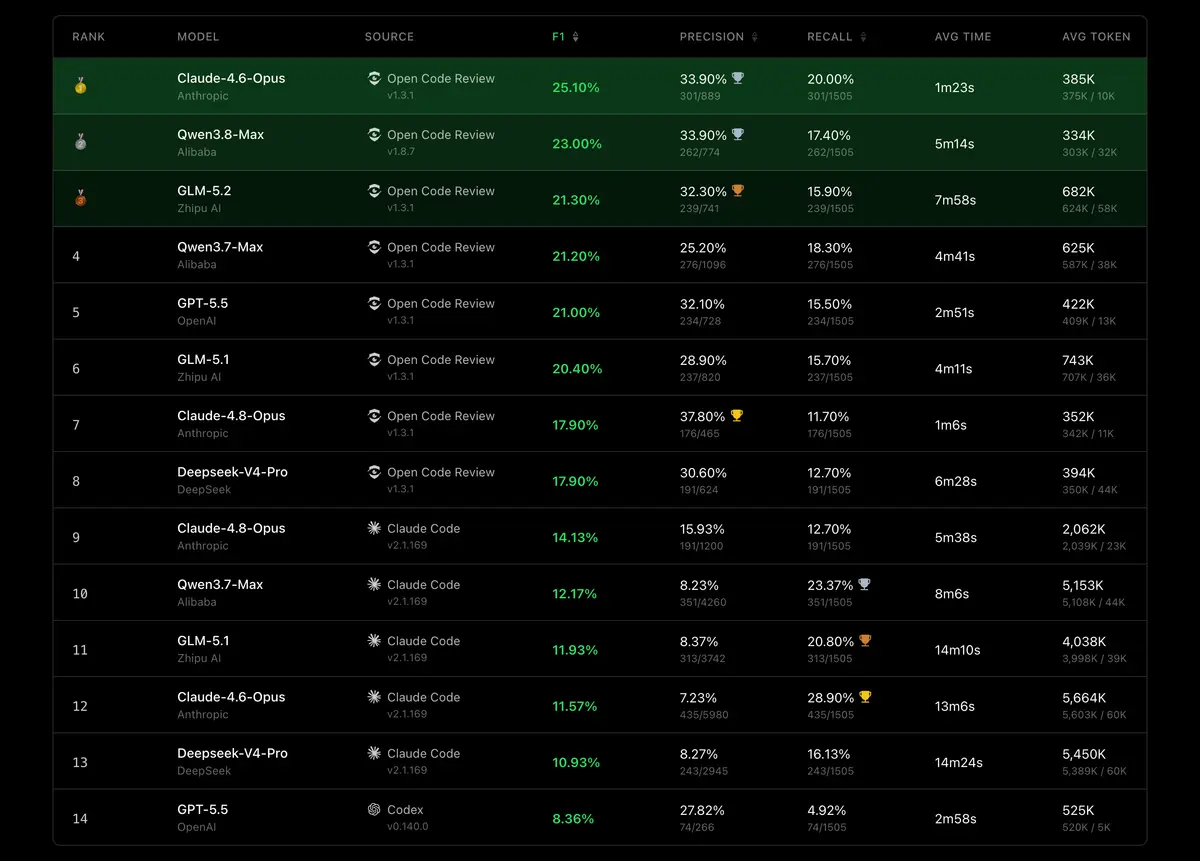Click Claude Code icon in rank 12 row

pos(374,697)
